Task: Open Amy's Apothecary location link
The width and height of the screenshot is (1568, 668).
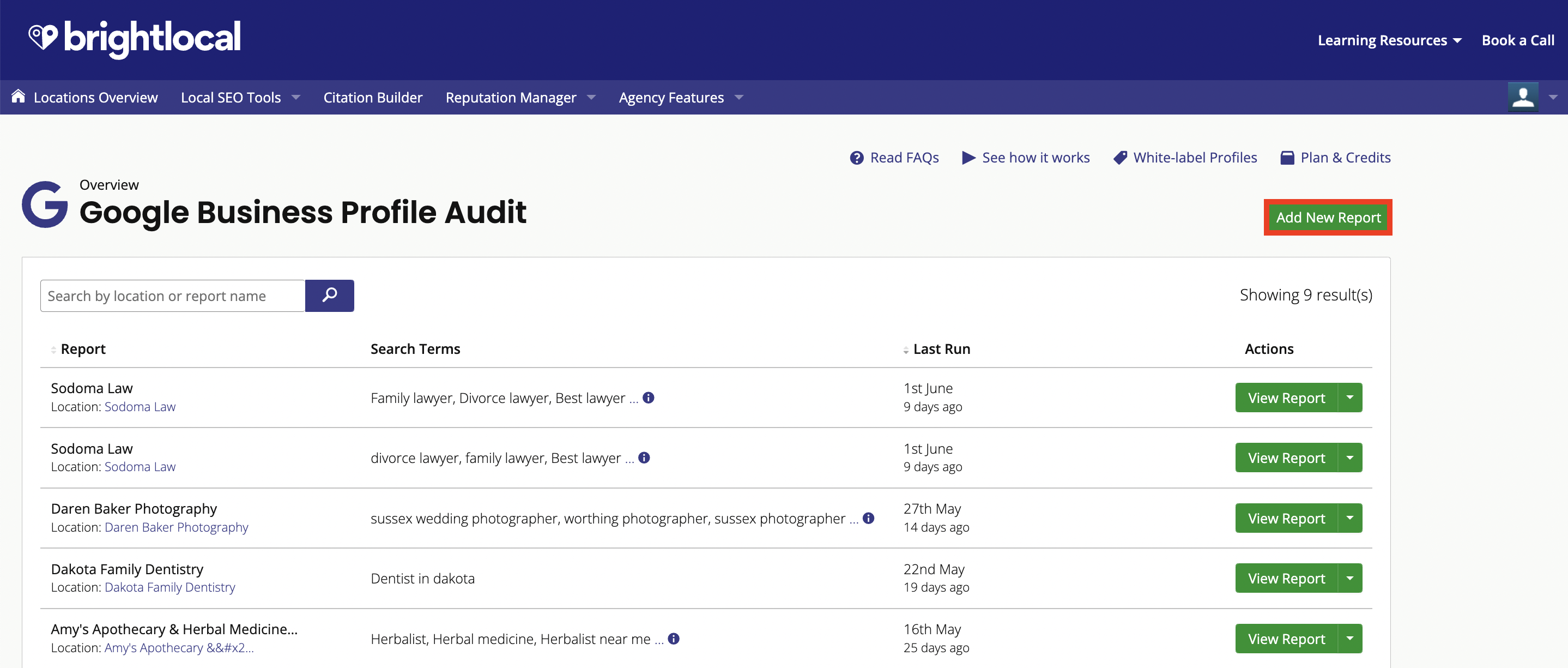Action: tap(179, 648)
